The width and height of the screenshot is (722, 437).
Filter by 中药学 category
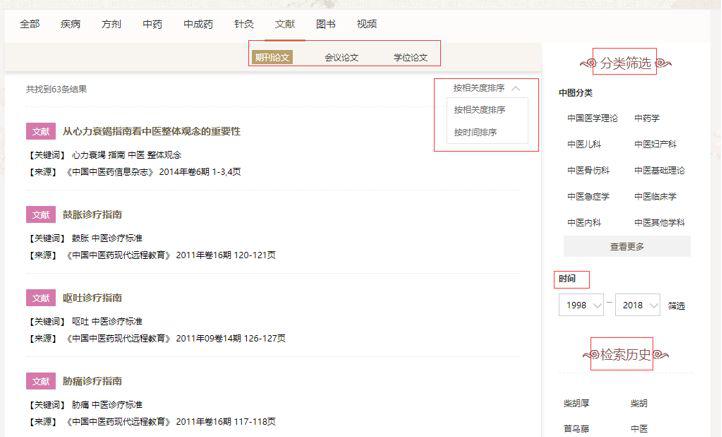click(647, 118)
